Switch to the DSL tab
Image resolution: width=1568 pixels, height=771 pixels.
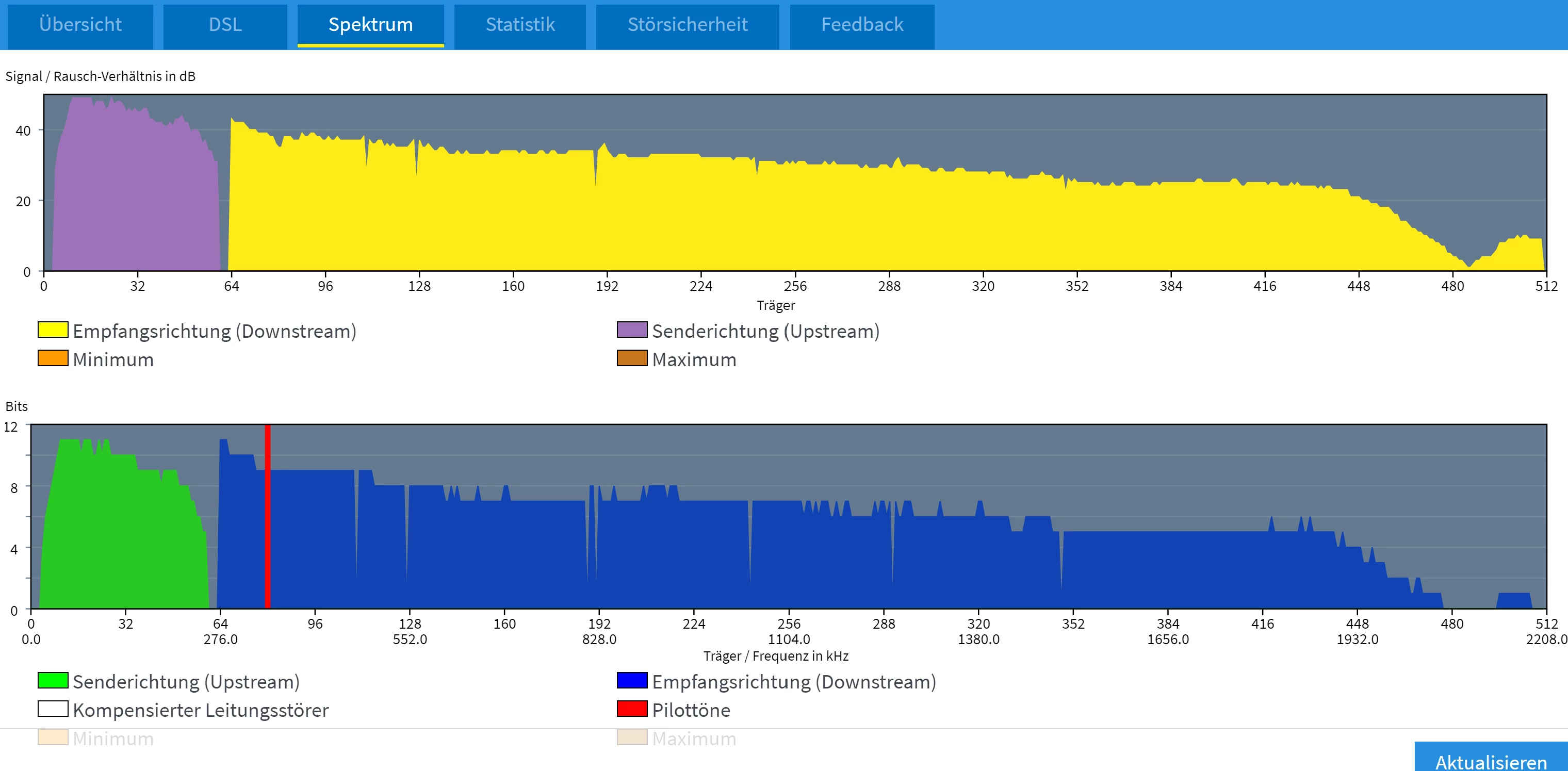(x=224, y=25)
